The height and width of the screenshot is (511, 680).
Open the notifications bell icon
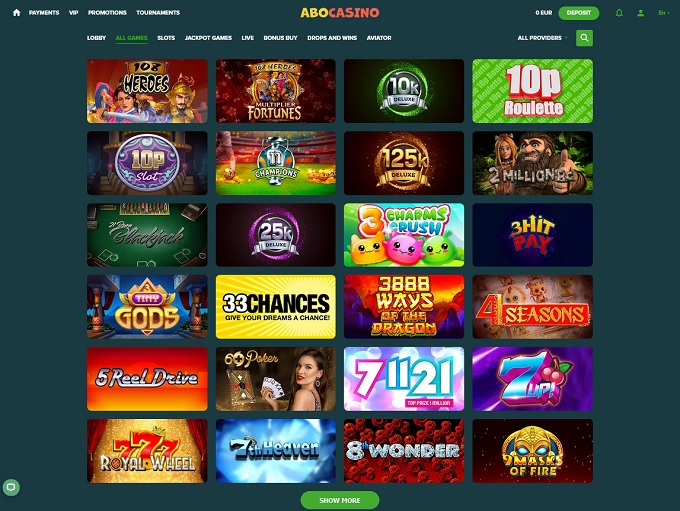pos(619,13)
